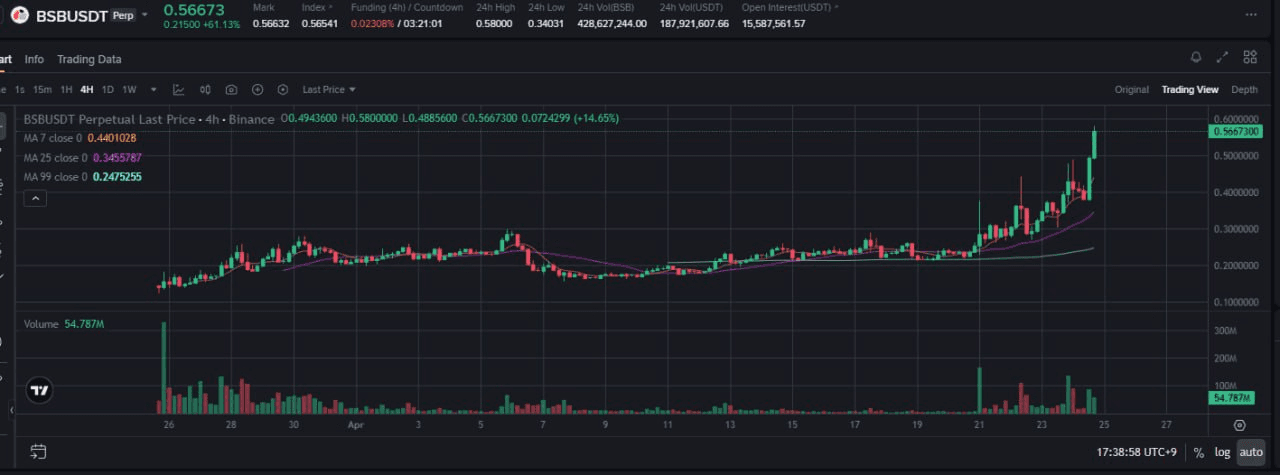
Task: Click the MA 7 close indicator legend
Action: 80,138
